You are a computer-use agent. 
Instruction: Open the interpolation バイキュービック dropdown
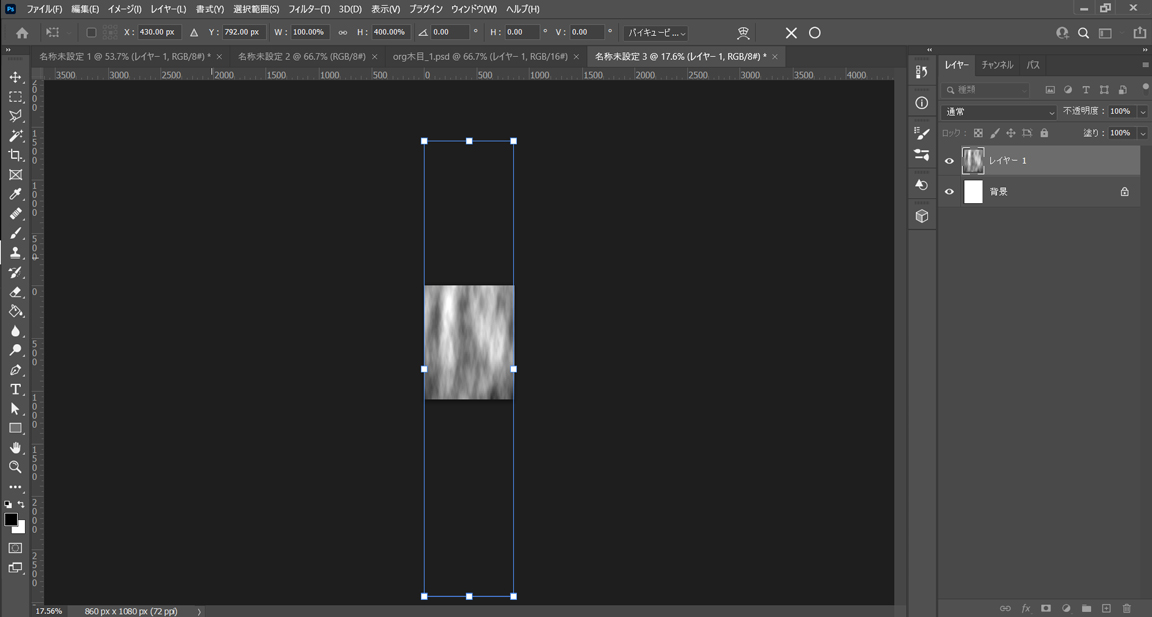tap(656, 33)
